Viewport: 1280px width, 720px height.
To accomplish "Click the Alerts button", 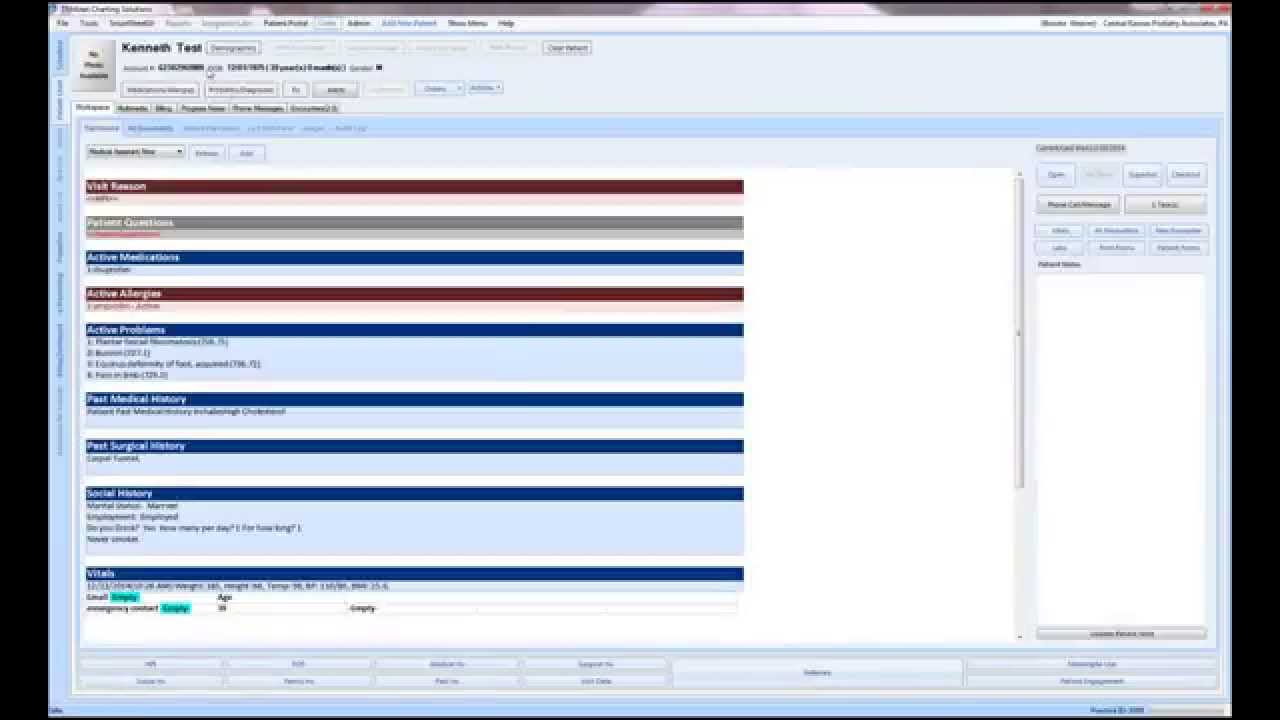I will [336, 89].
